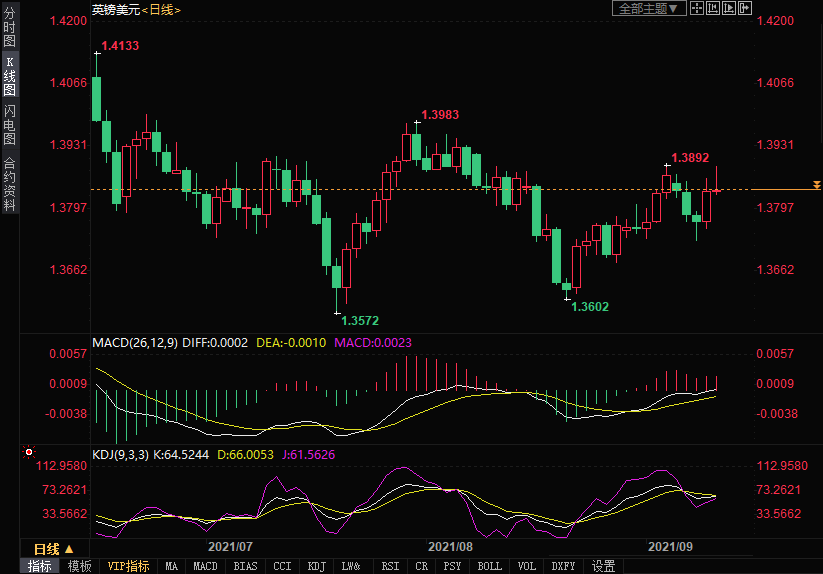Click the crosshair cursor icon in top toolbar
Image resolution: width=823 pixels, height=574 pixels.
[x=696, y=8]
